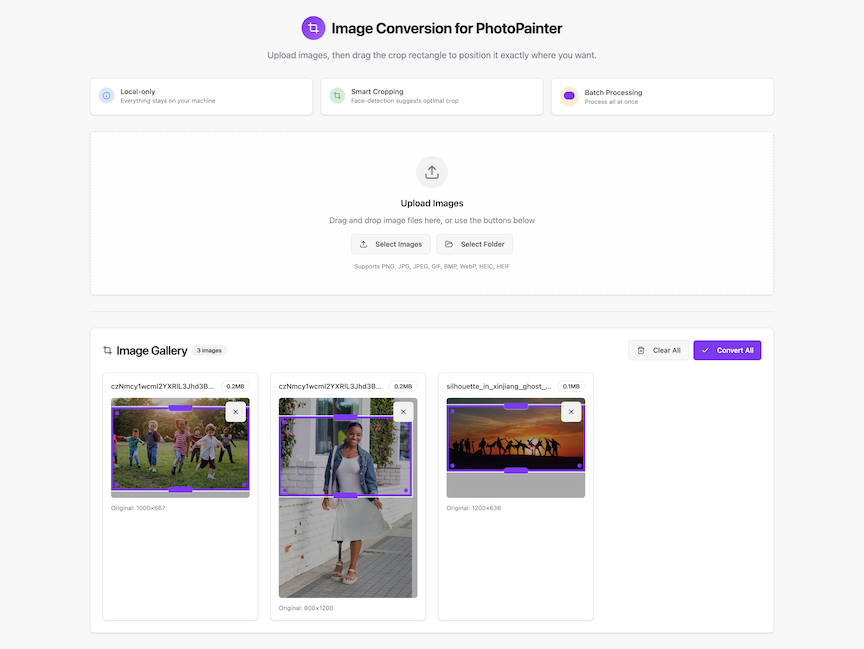This screenshot has height=649, width=864.
Task: Remove the children playing image
Action: (235, 412)
